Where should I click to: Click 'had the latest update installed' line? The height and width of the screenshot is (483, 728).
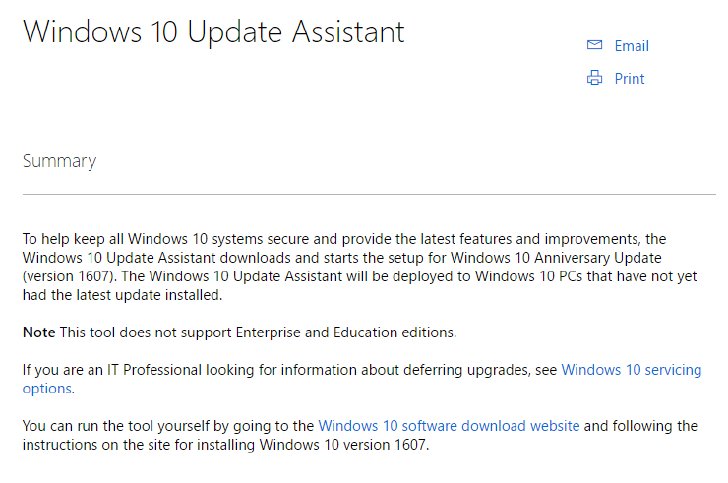[123, 295]
